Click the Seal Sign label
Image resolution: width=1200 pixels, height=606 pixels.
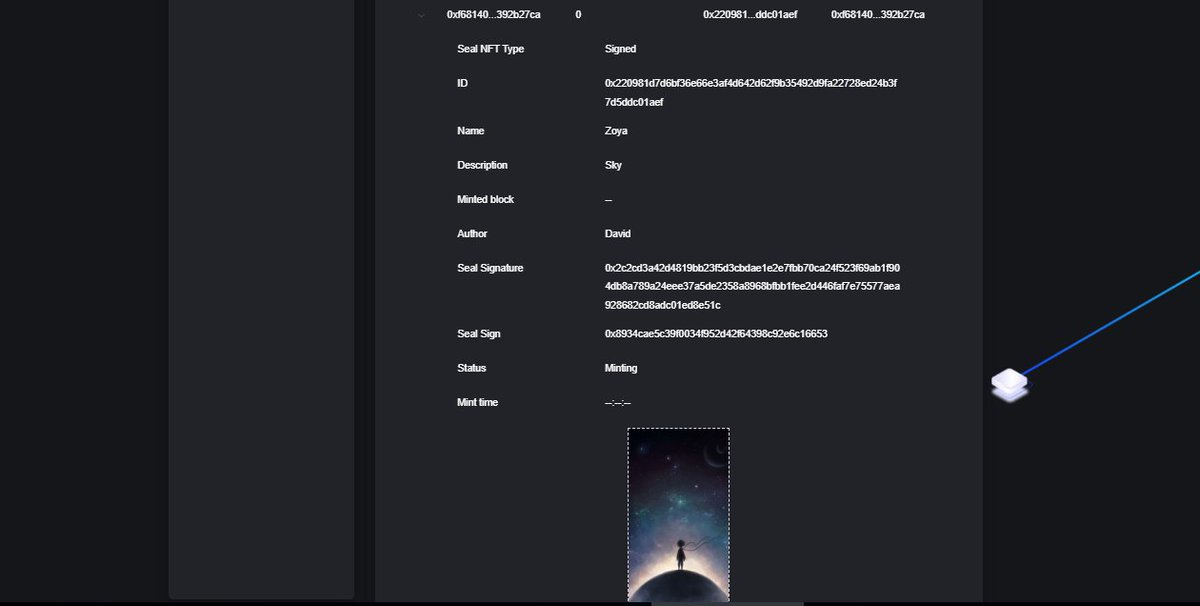478,333
